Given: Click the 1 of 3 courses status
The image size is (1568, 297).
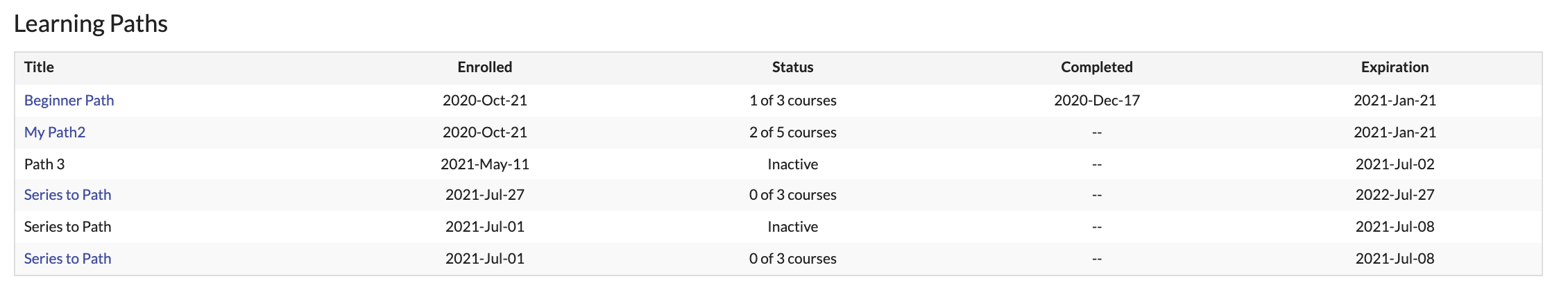Looking at the screenshot, I should [793, 100].
